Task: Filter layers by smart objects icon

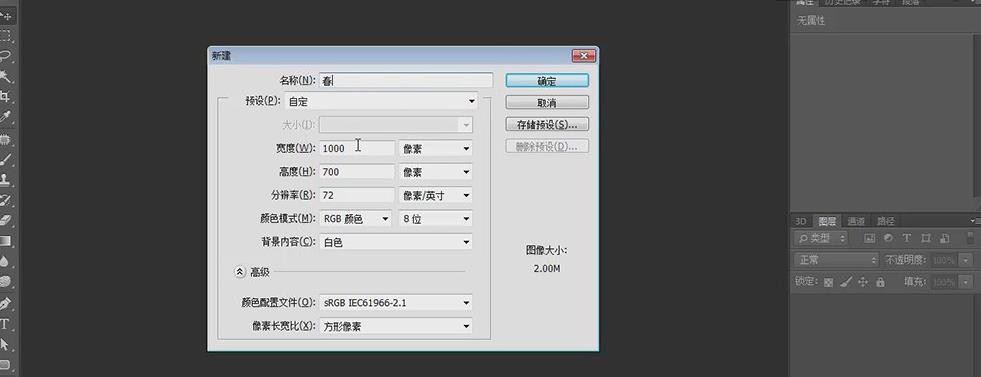Action: point(945,238)
